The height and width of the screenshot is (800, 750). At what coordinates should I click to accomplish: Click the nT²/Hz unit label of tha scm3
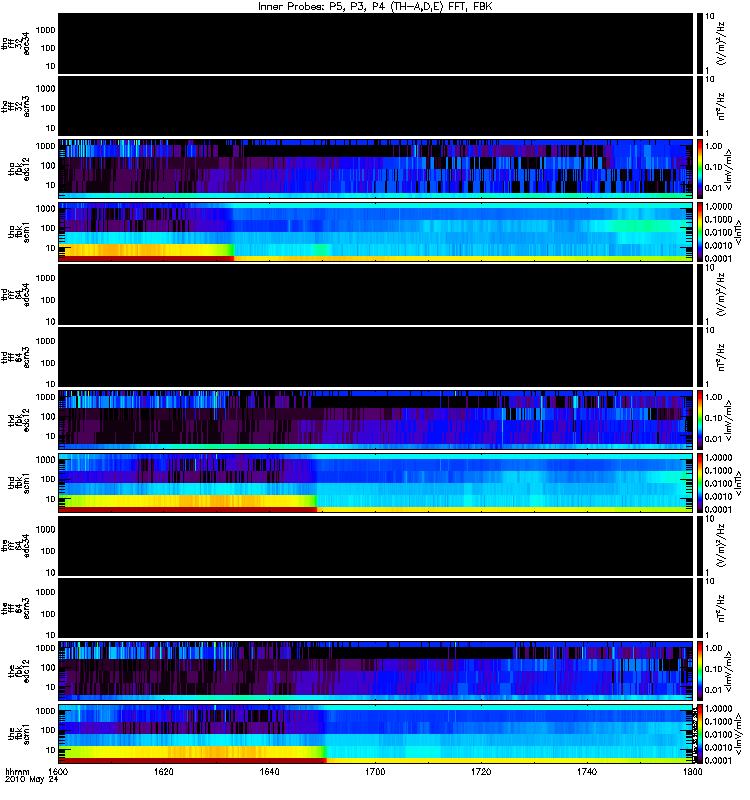coord(721,106)
